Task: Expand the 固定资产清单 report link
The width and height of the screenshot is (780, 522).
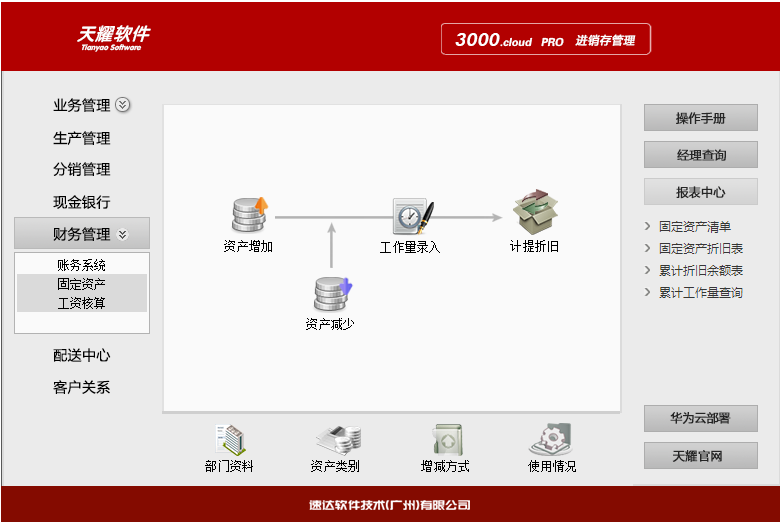Action: 694,227
